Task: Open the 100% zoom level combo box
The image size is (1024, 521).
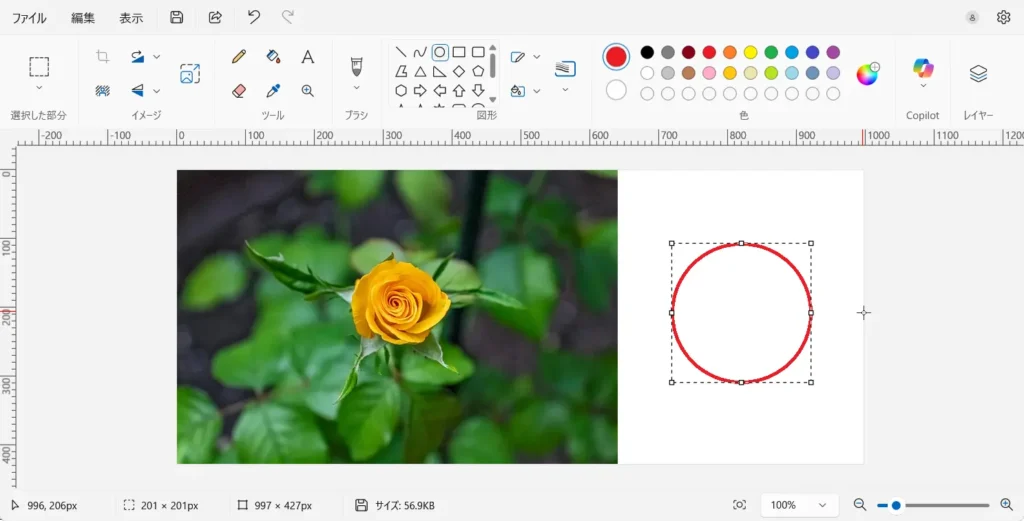Action: [799, 505]
